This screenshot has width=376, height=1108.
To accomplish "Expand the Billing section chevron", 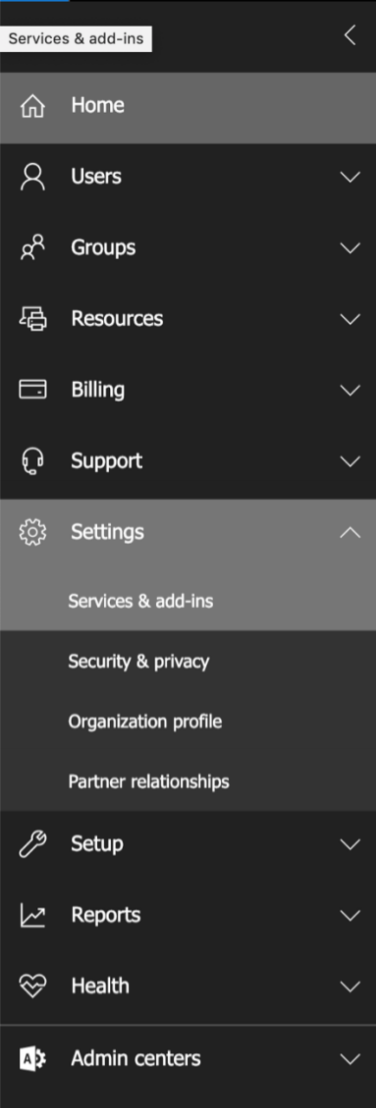I will click(x=350, y=390).
